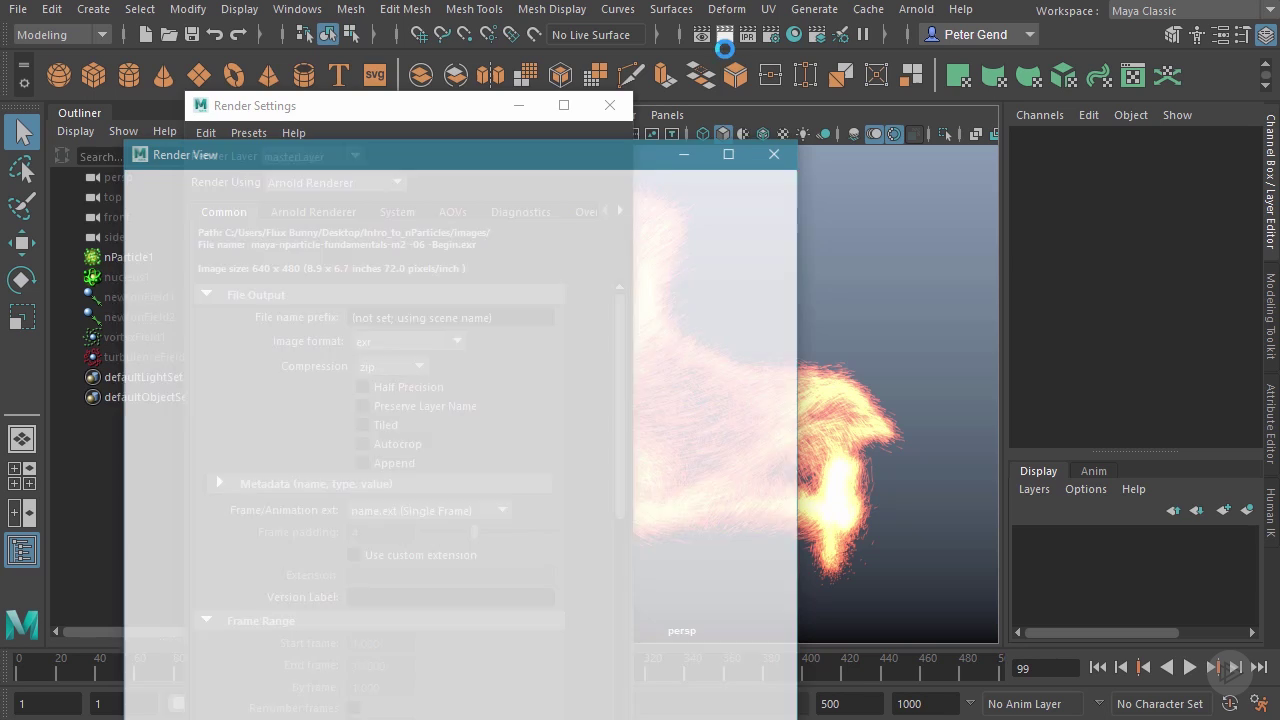Create a polygon sphere from the shelf
The image size is (1280, 720).
[59, 76]
